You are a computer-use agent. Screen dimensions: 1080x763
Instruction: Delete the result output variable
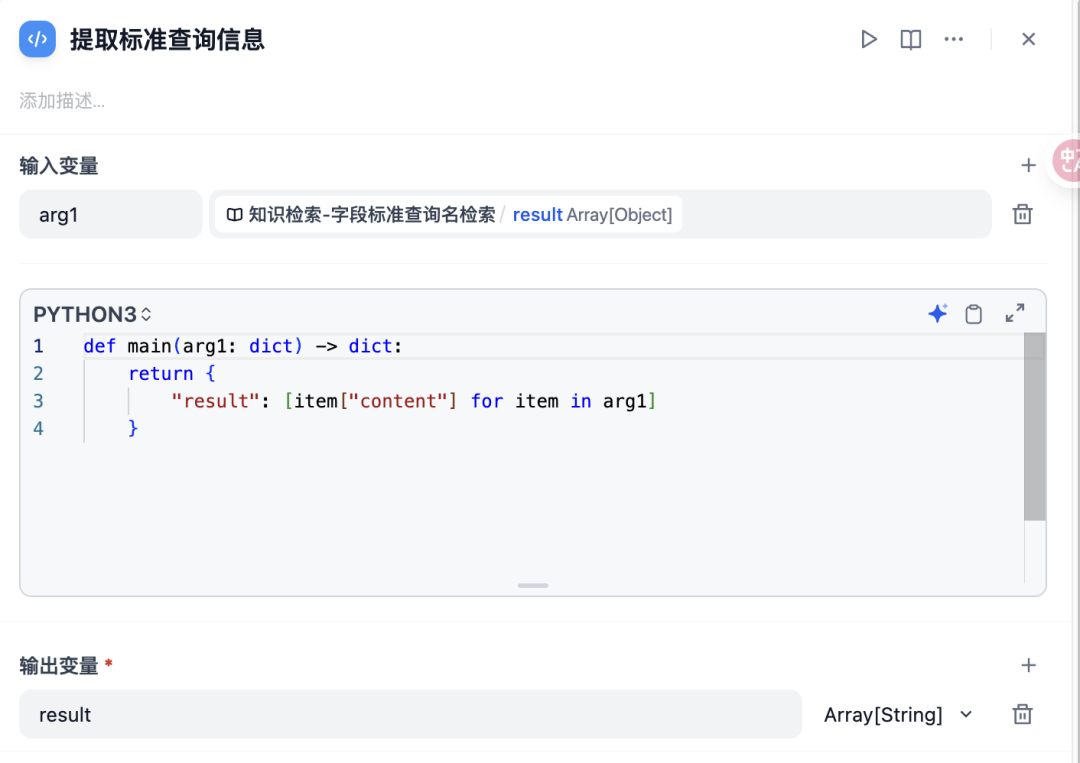[x=1022, y=714]
